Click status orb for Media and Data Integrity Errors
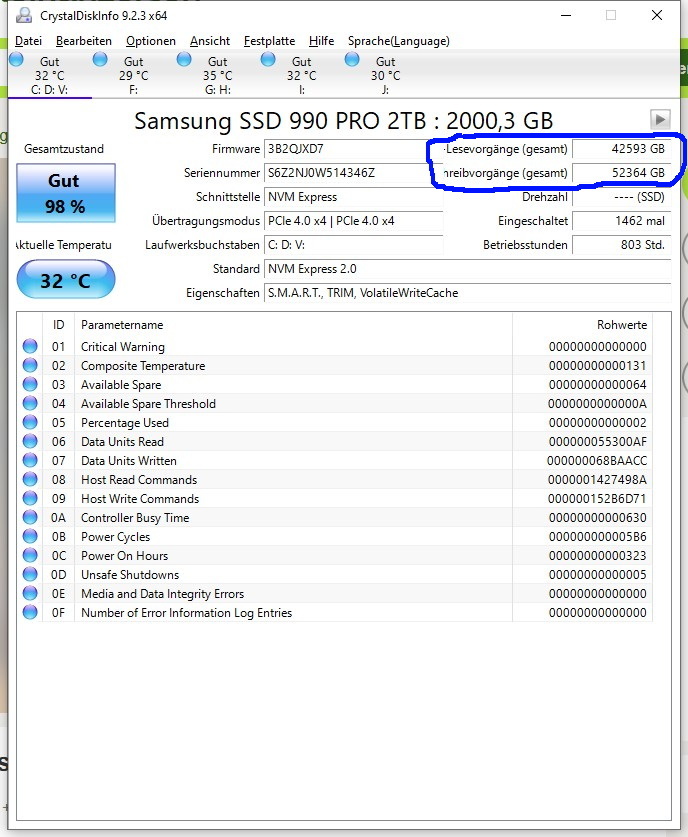This screenshot has height=837, width=688. click(30, 594)
